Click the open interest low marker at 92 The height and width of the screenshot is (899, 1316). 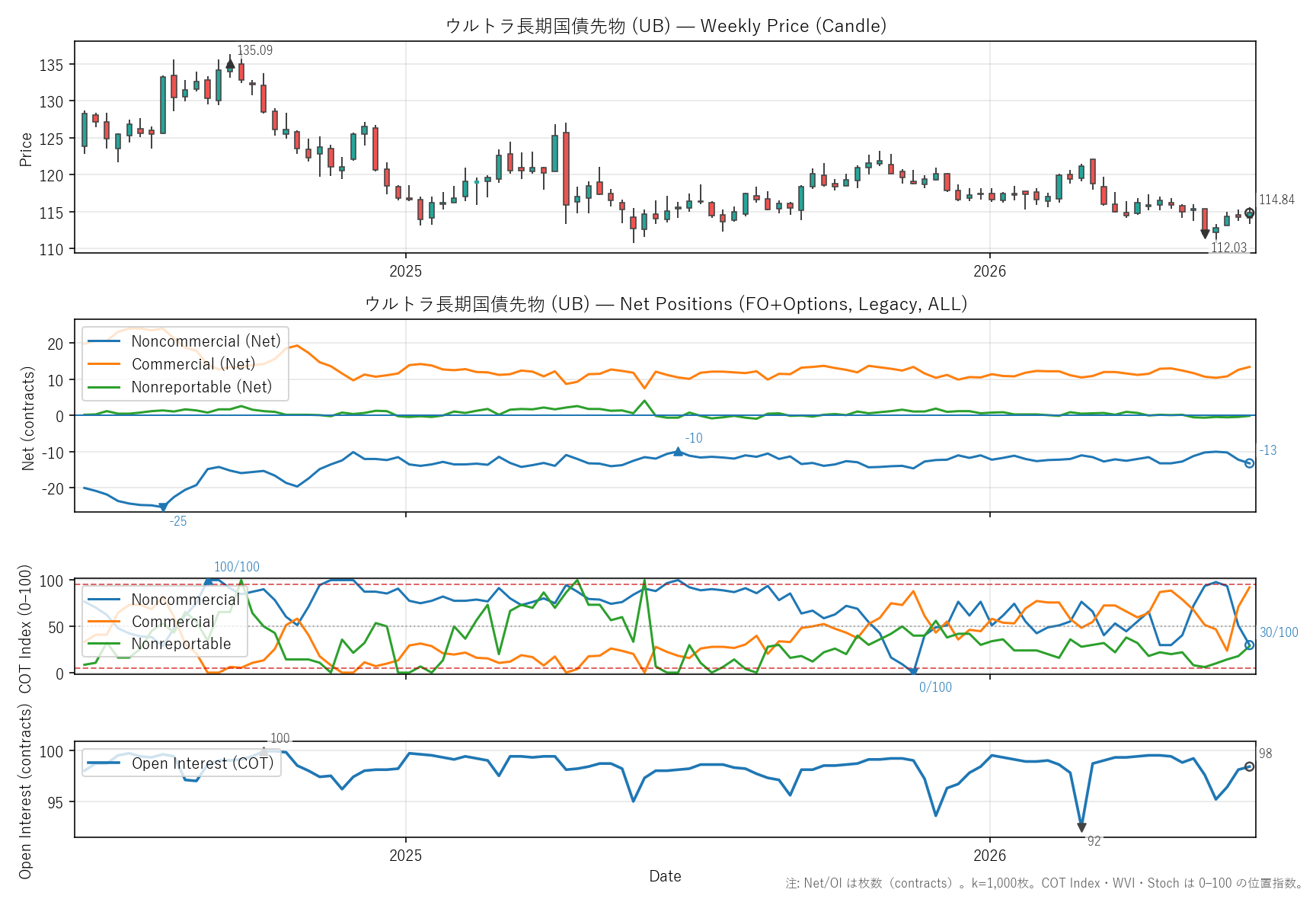click(x=1081, y=828)
